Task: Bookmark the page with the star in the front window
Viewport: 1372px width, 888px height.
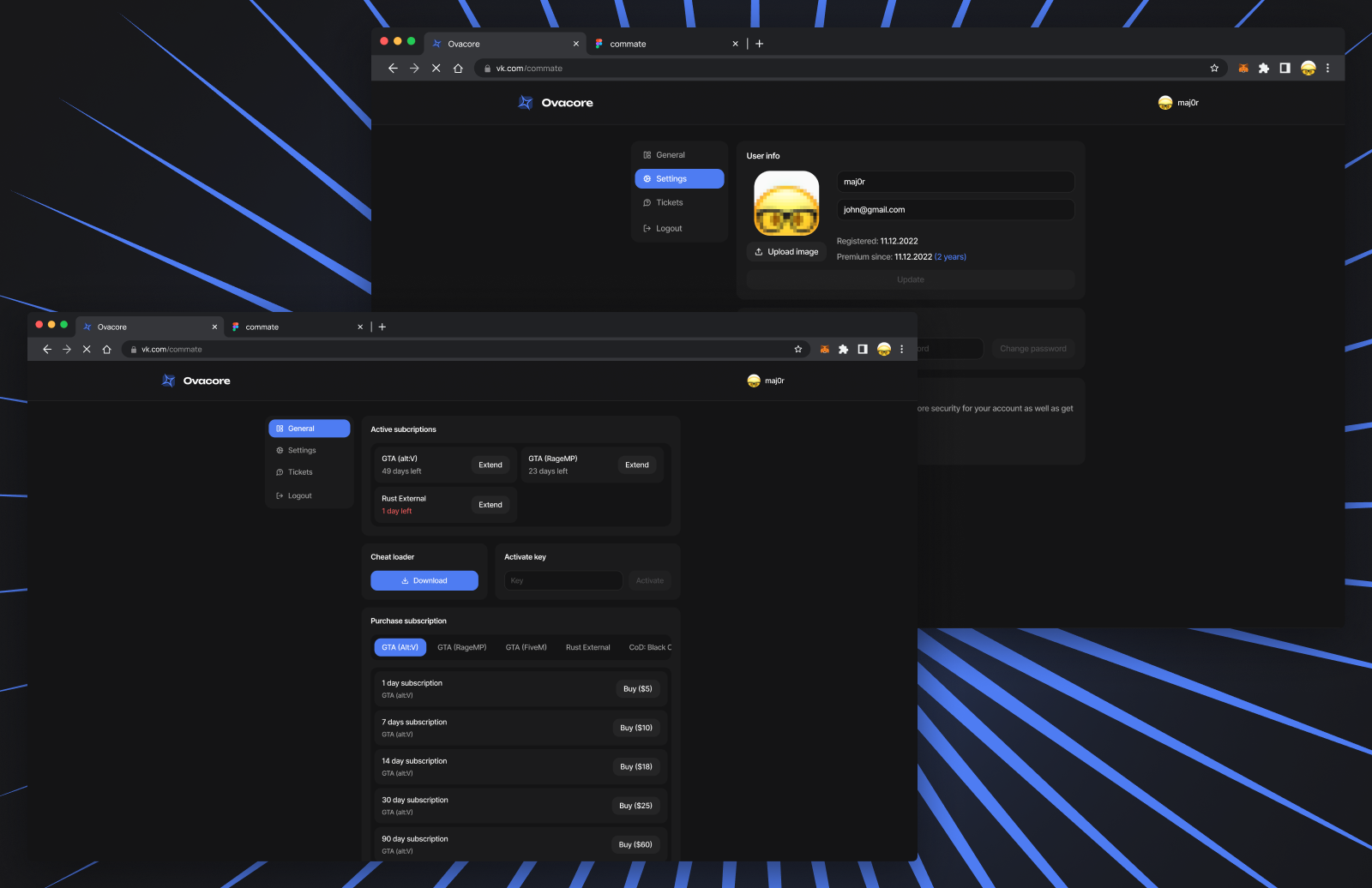Action: pyautogui.click(x=798, y=349)
